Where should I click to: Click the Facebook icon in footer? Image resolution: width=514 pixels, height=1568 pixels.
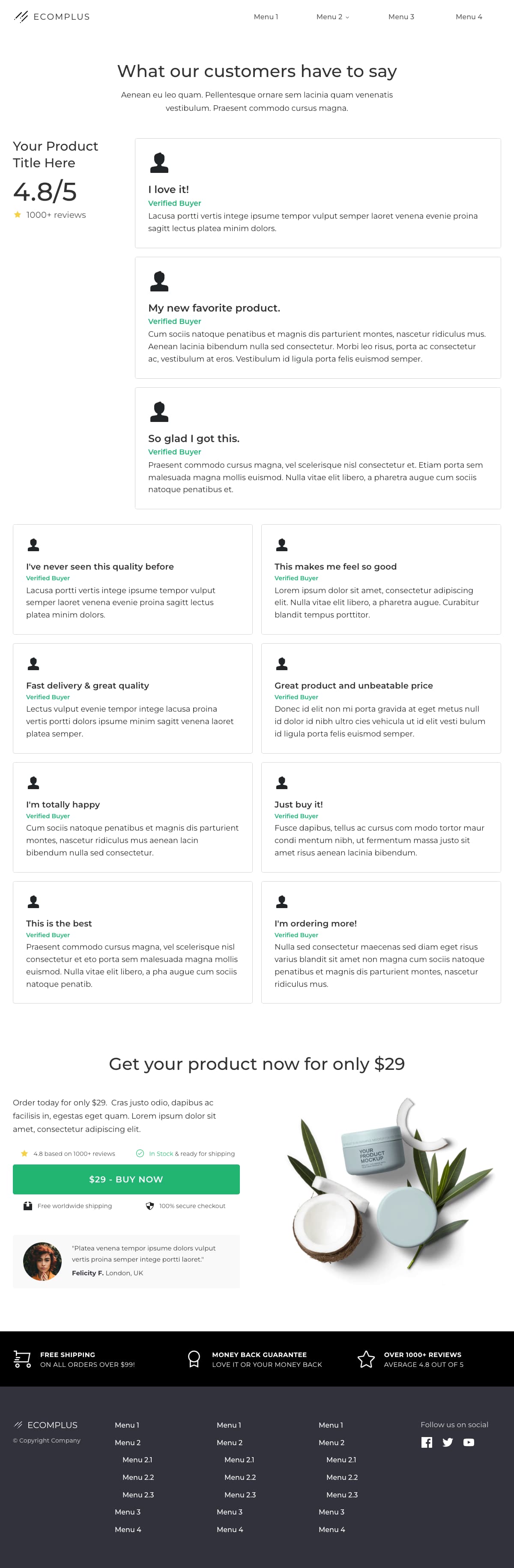point(427,1442)
